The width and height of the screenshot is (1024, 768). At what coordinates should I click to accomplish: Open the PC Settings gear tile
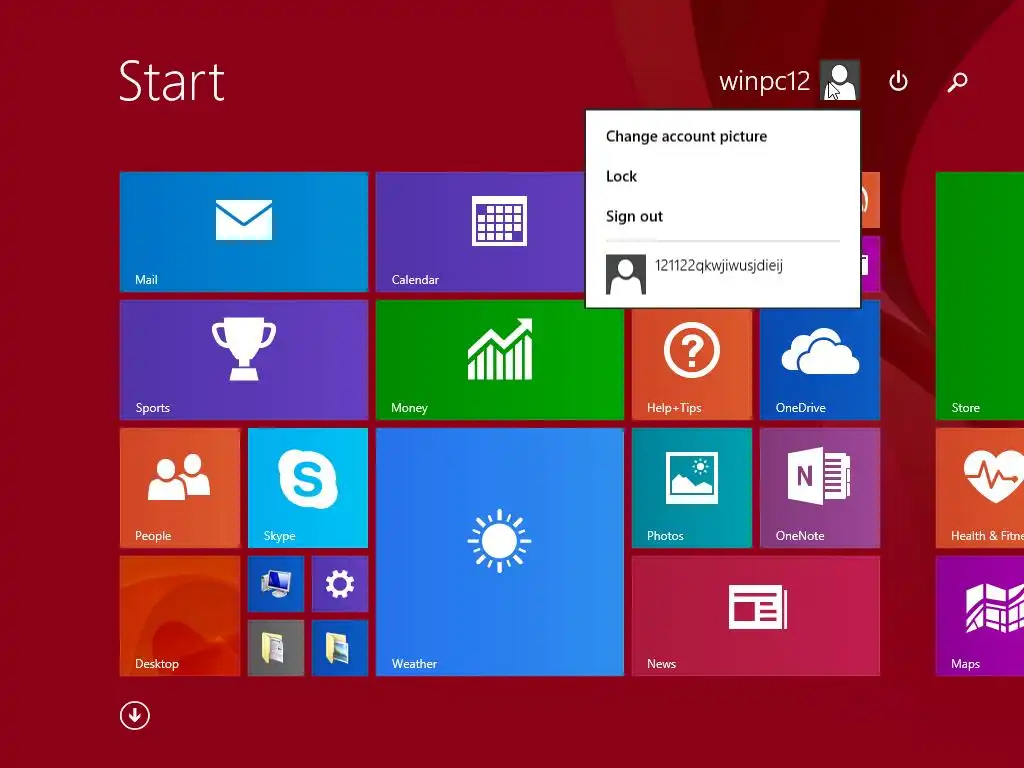point(340,584)
